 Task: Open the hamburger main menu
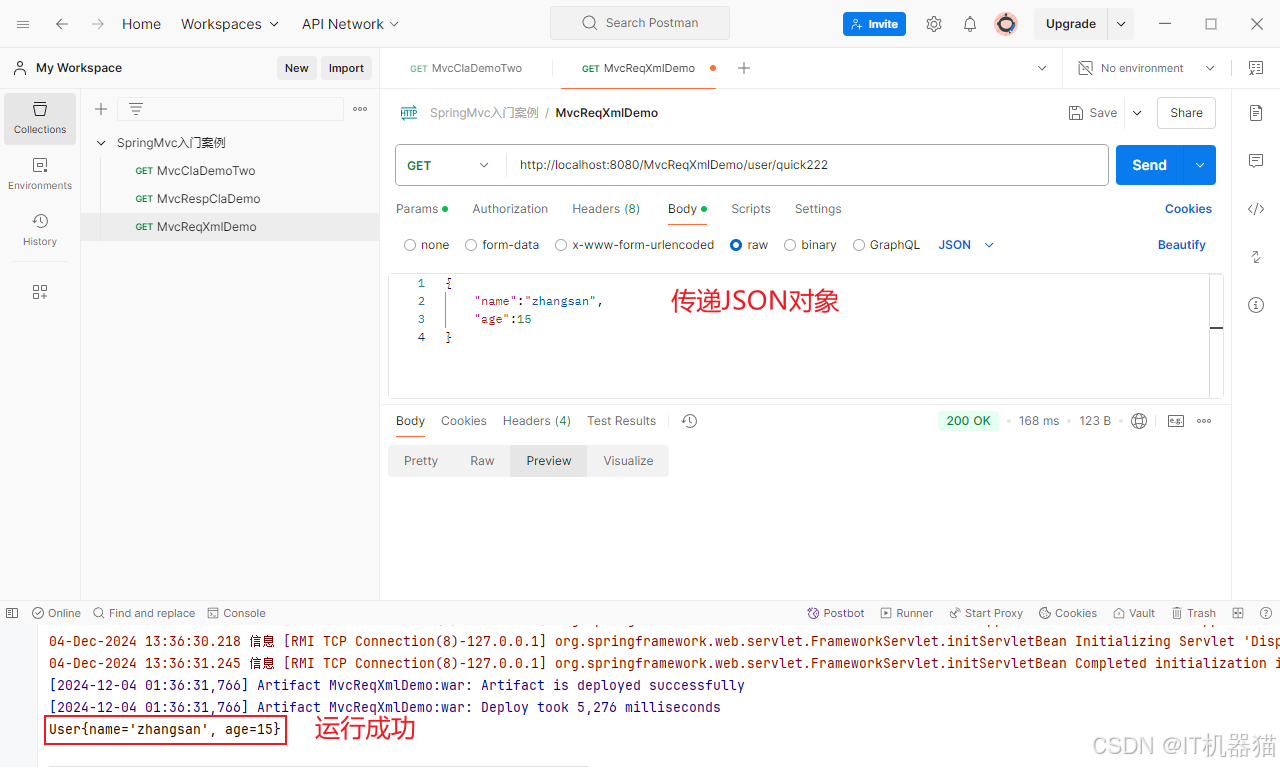pos(23,24)
